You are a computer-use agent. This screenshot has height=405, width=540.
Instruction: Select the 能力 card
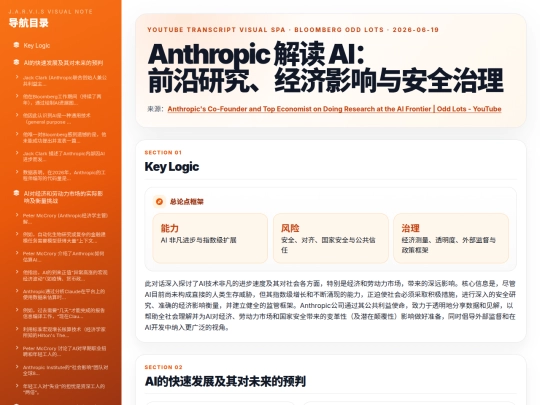(210, 238)
